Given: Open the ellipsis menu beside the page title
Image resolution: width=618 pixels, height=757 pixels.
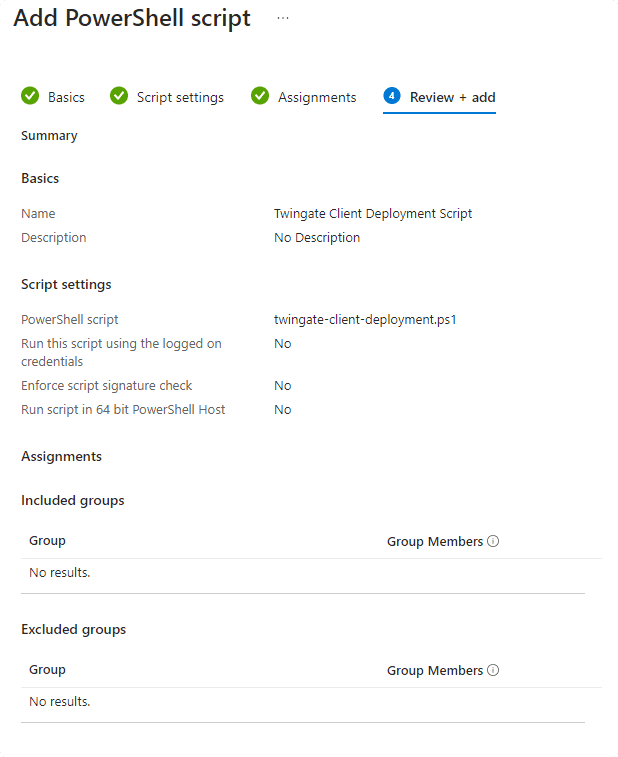Looking at the screenshot, I should (x=283, y=18).
